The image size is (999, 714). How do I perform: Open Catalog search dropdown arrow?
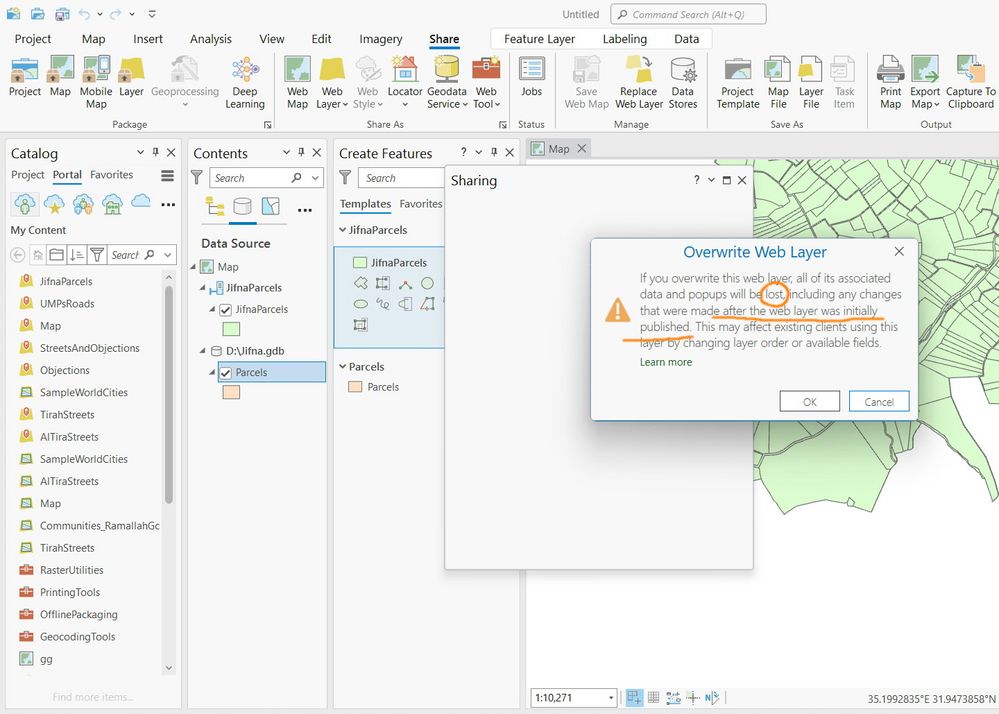(168, 255)
